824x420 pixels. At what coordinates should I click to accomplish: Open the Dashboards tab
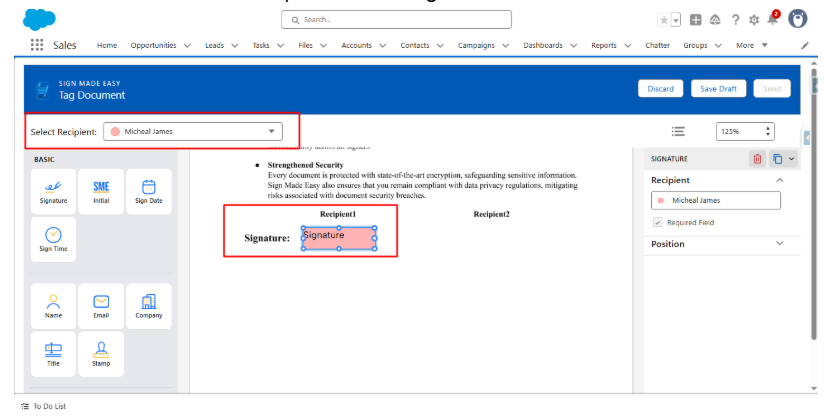click(x=543, y=45)
